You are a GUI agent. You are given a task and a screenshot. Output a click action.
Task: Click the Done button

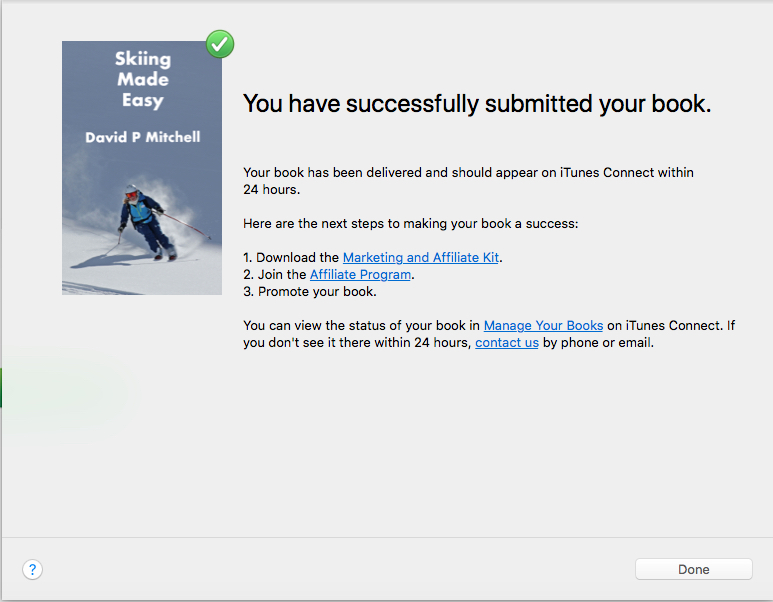pos(694,569)
